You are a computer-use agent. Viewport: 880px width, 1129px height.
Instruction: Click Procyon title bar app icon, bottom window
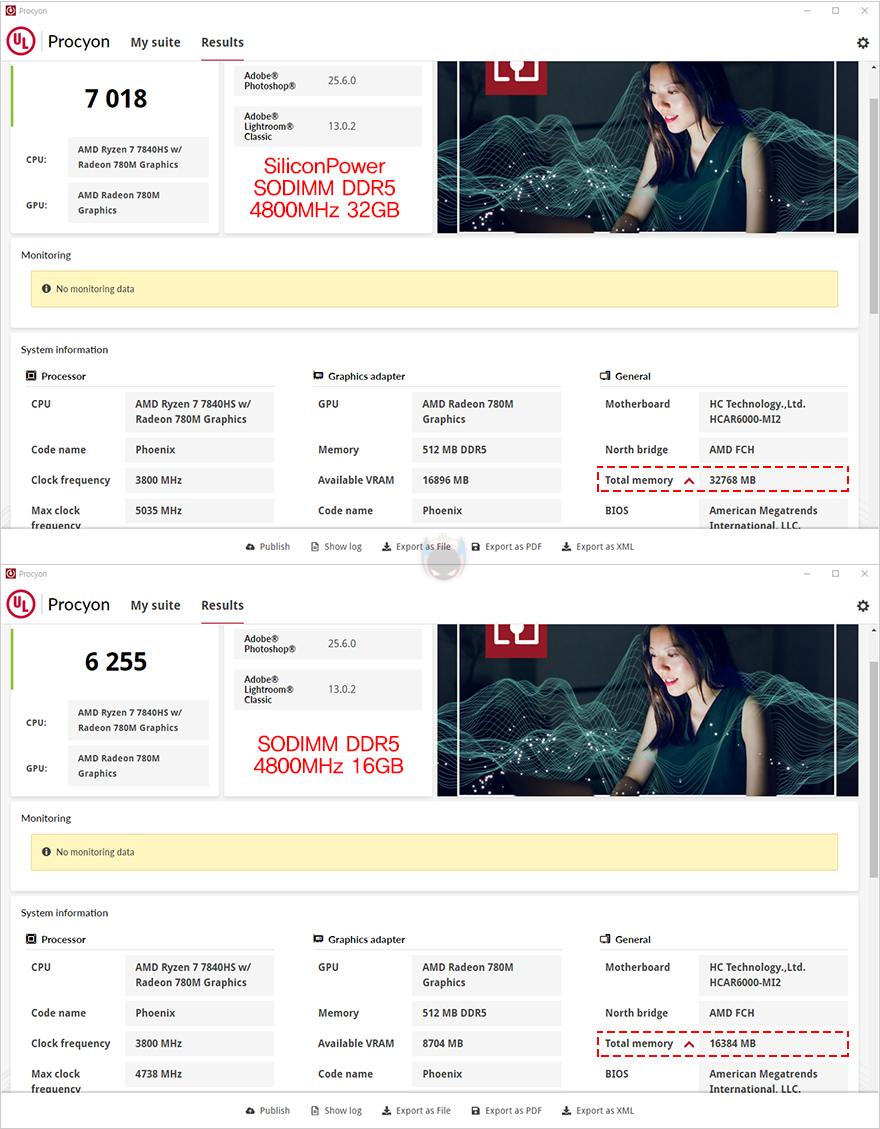[x=10, y=574]
